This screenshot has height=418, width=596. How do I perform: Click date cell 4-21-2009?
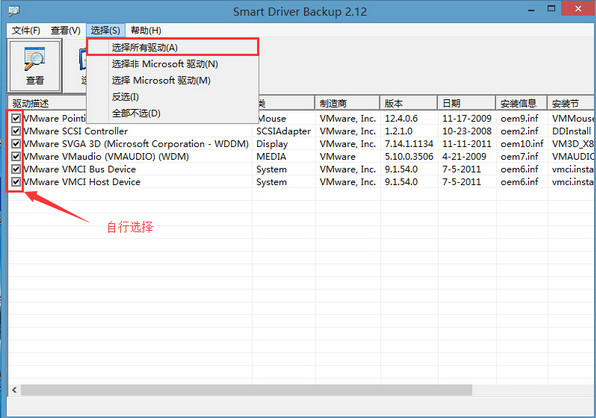[464, 156]
